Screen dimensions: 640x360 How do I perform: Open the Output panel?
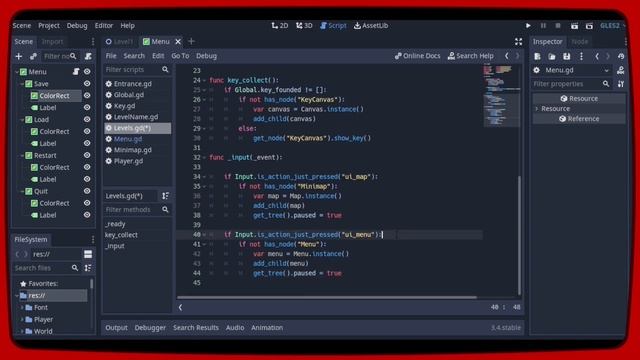(116, 328)
